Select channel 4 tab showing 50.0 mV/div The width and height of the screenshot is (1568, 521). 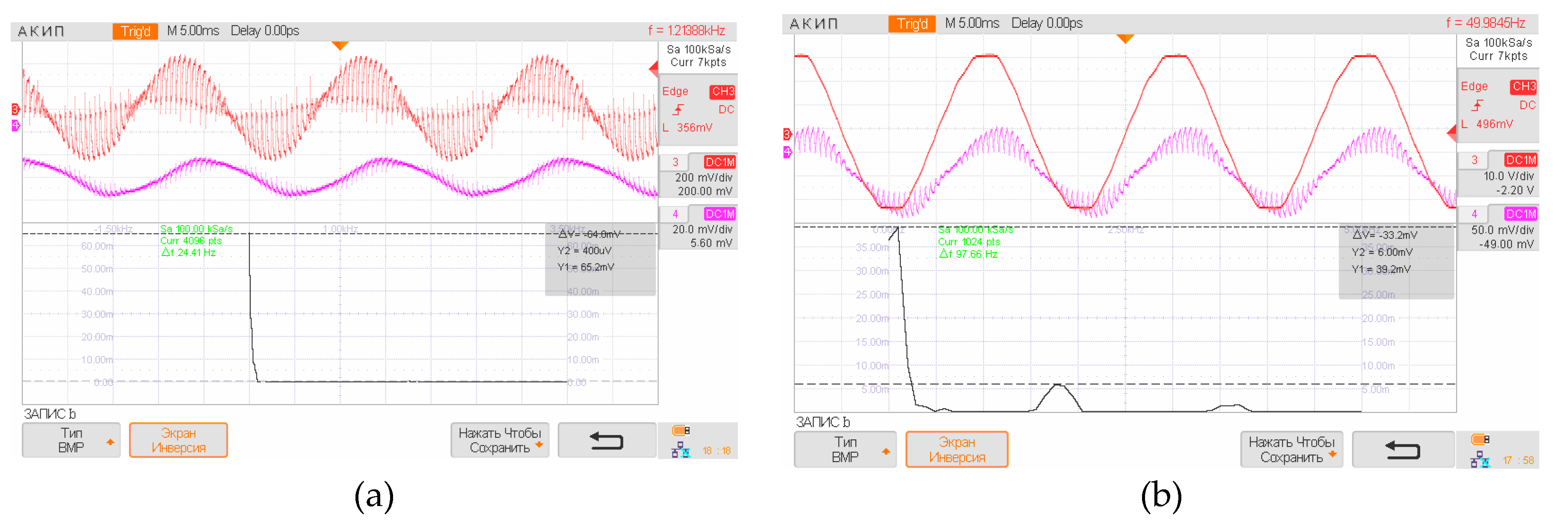click(x=1474, y=214)
